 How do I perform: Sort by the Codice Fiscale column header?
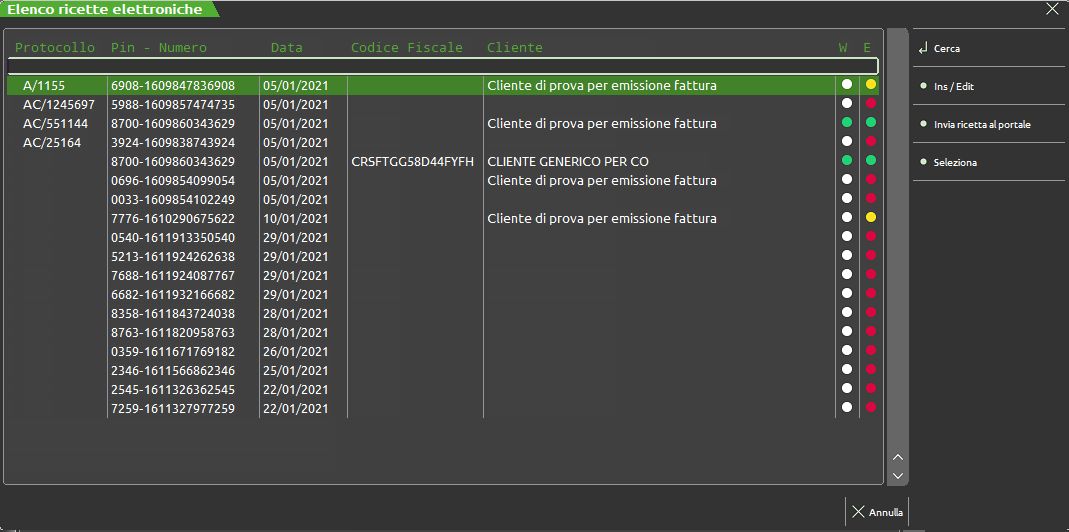click(x=406, y=48)
